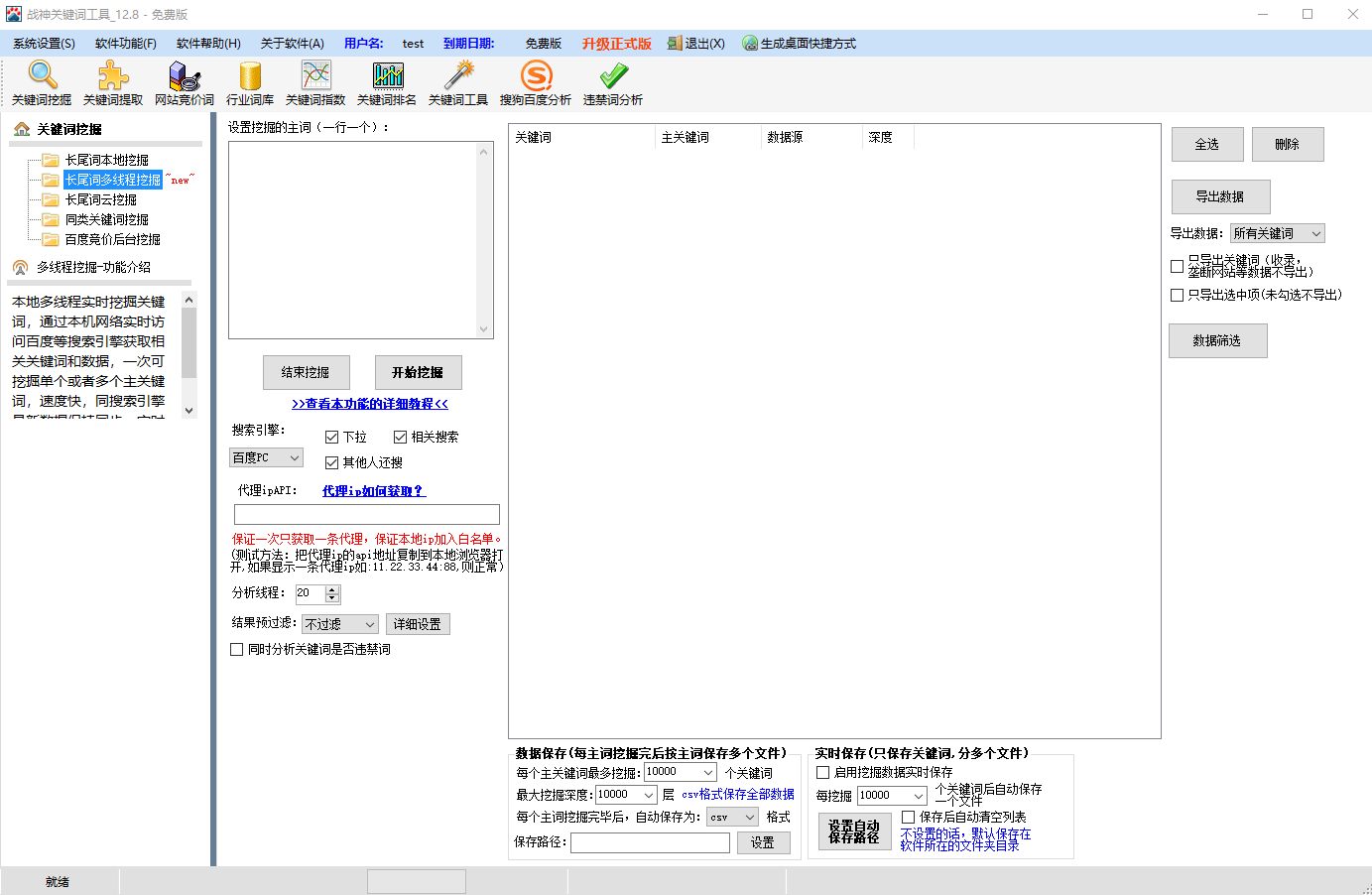Open the 代理ip如何获取? link
The width and height of the screenshot is (1372, 895).
point(374,491)
